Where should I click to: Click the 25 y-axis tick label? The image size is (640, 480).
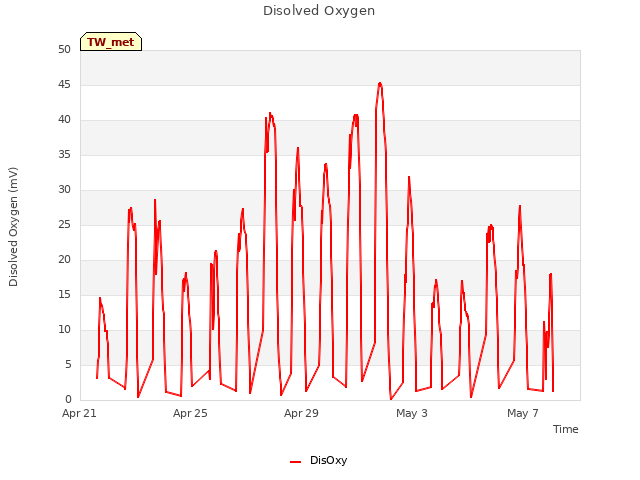(64, 224)
